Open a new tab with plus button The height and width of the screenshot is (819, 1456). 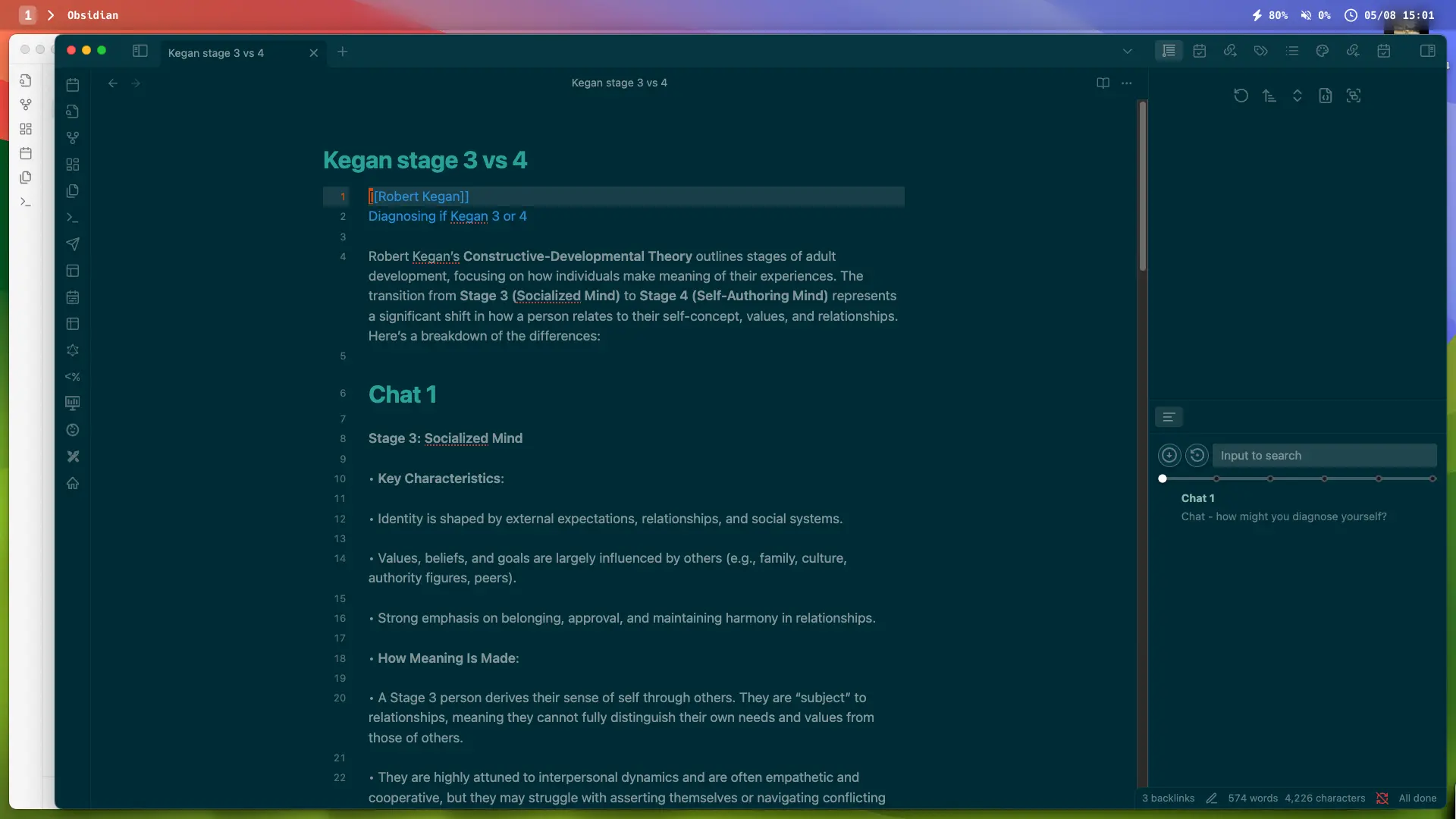pos(343,52)
